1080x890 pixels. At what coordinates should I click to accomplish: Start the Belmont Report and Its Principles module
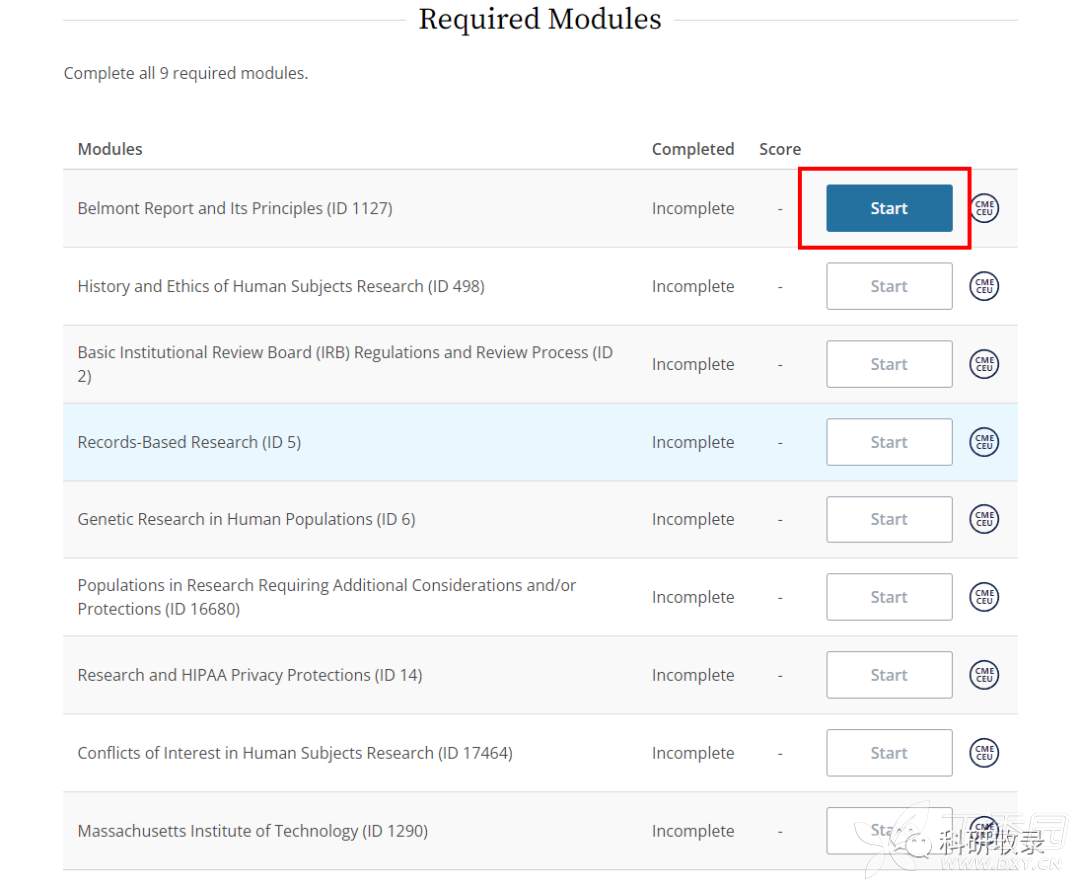(x=888, y=208)
